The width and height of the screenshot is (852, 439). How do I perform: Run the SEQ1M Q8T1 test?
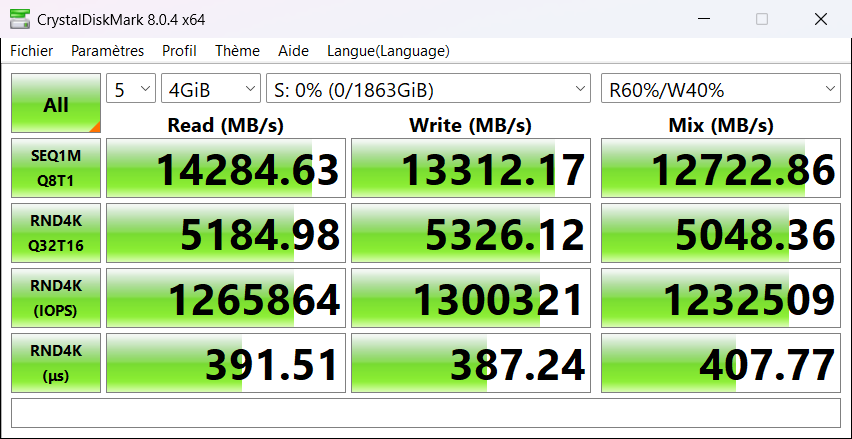coord(56,168)
